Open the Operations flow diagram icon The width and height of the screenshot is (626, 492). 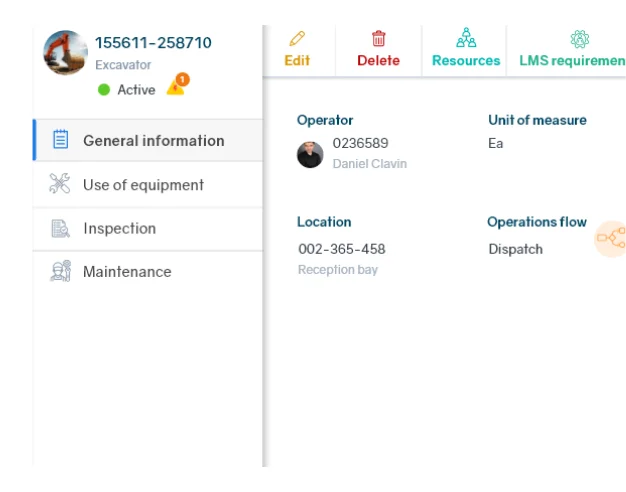(610, 239)
